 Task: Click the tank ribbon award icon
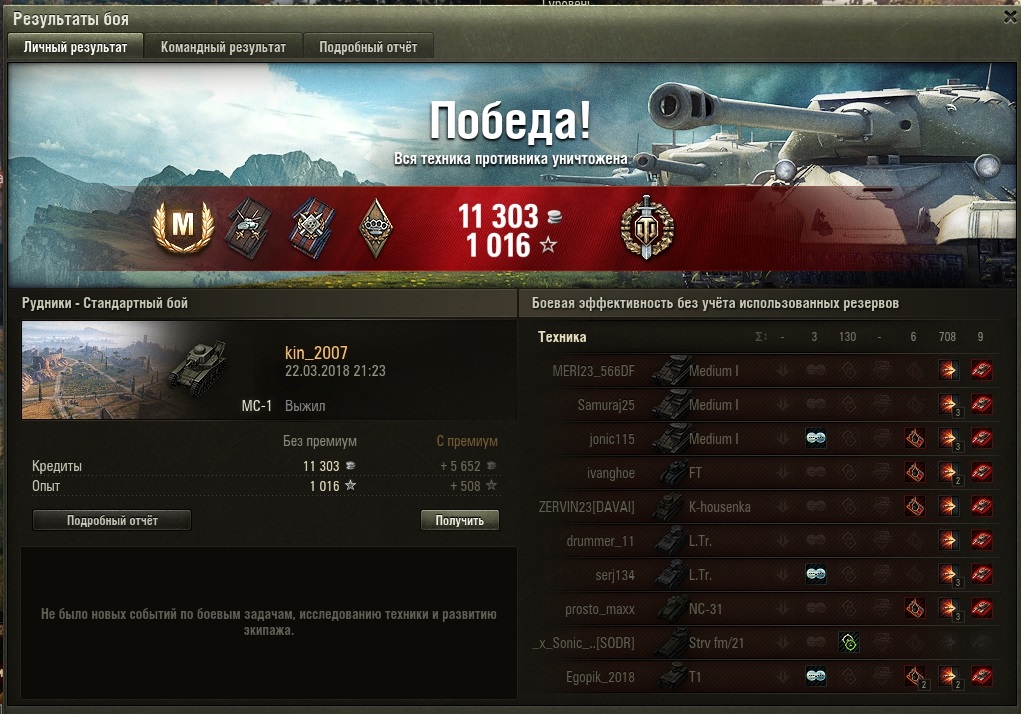[x=248, y=228]
